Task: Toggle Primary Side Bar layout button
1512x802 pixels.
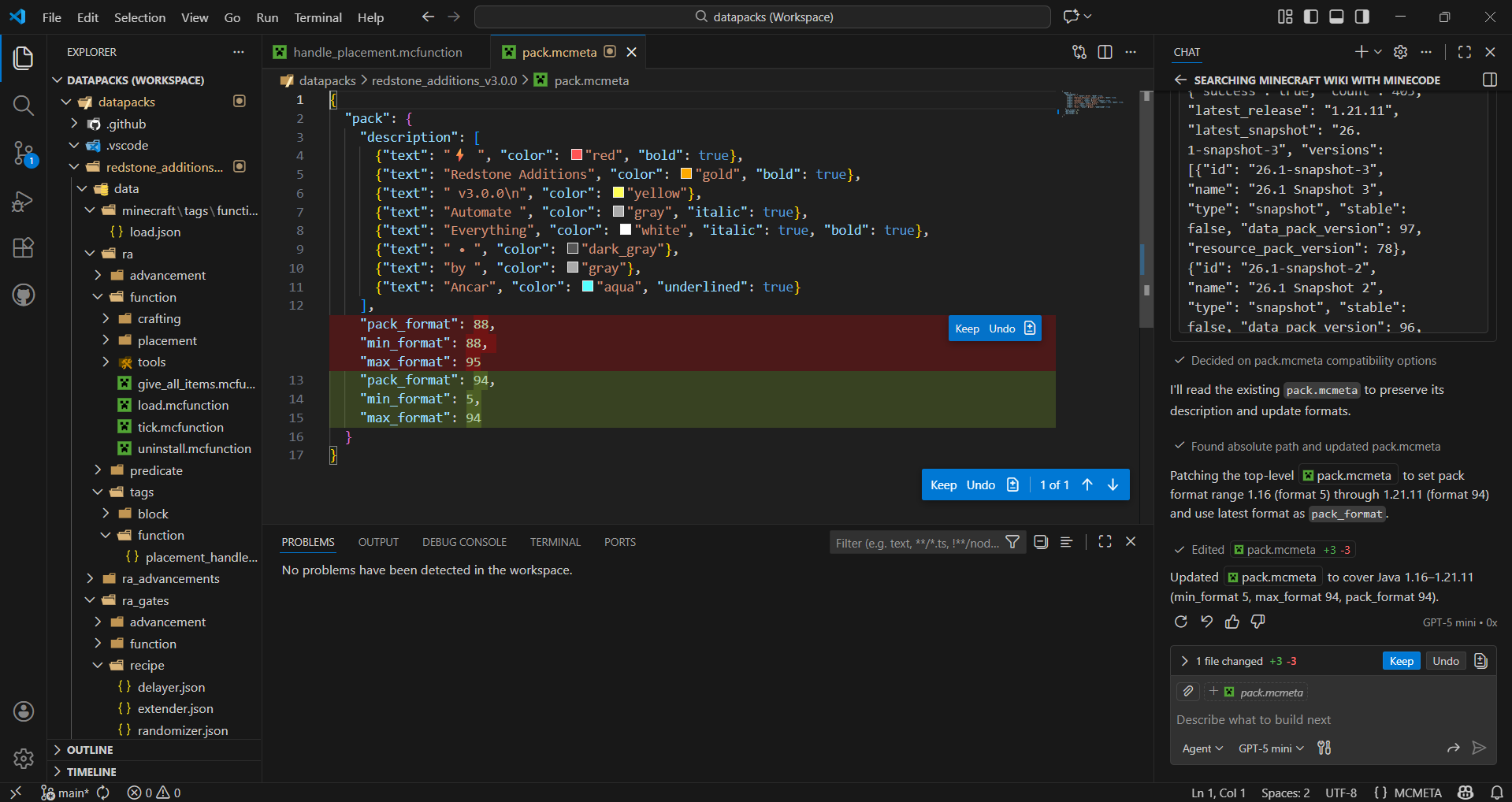Action: [x=1311, y=17]
